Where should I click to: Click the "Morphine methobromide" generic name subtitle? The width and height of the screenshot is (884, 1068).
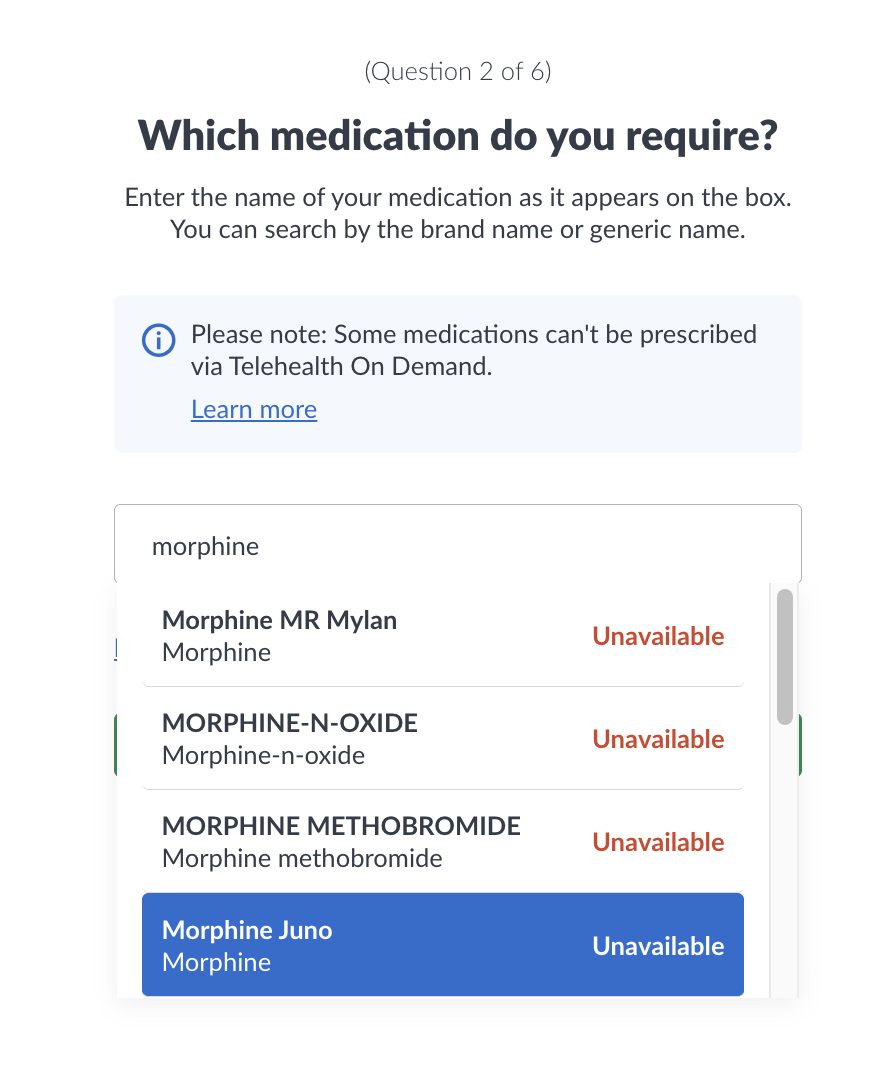(302, 858)
